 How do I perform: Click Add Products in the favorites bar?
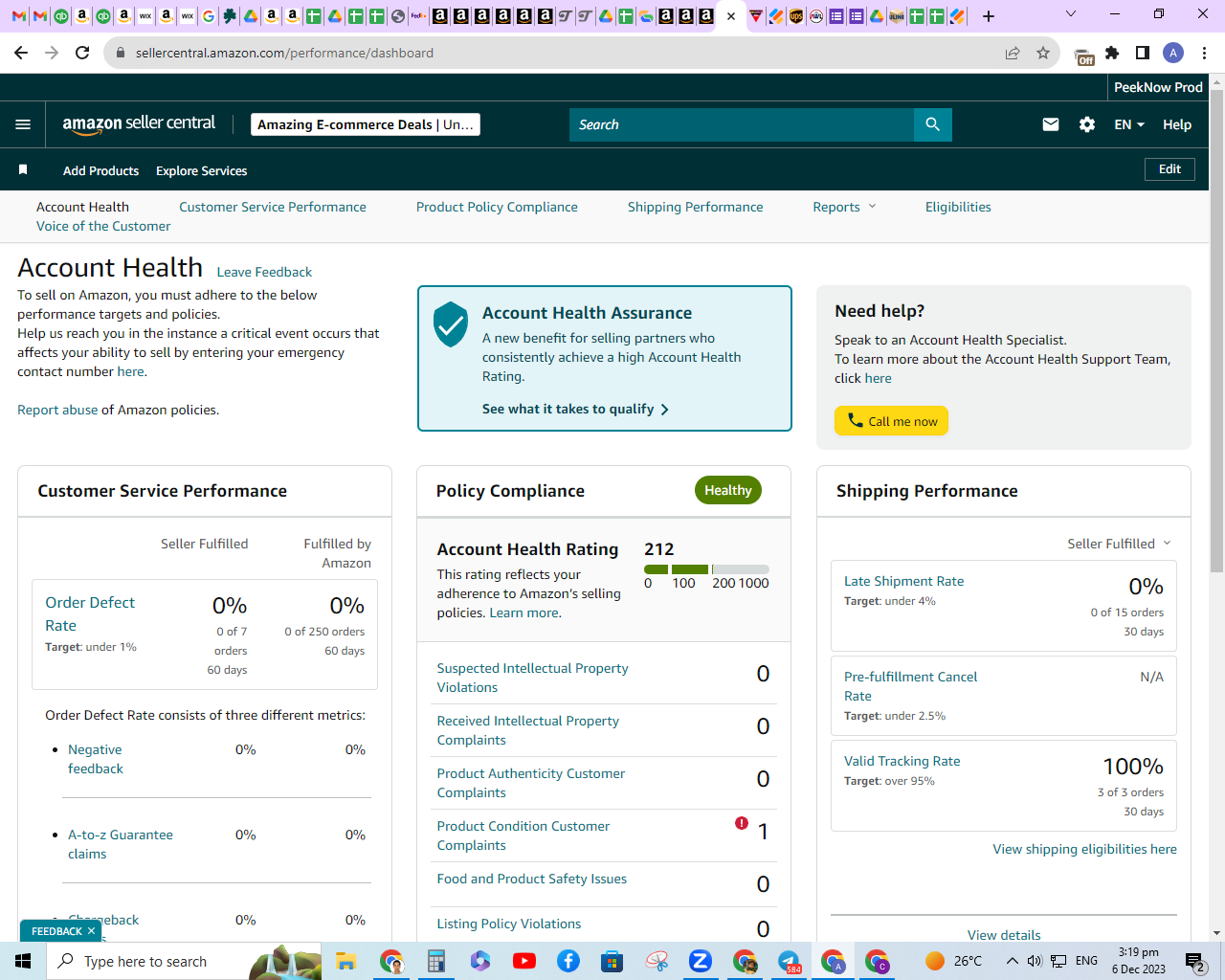100,170
